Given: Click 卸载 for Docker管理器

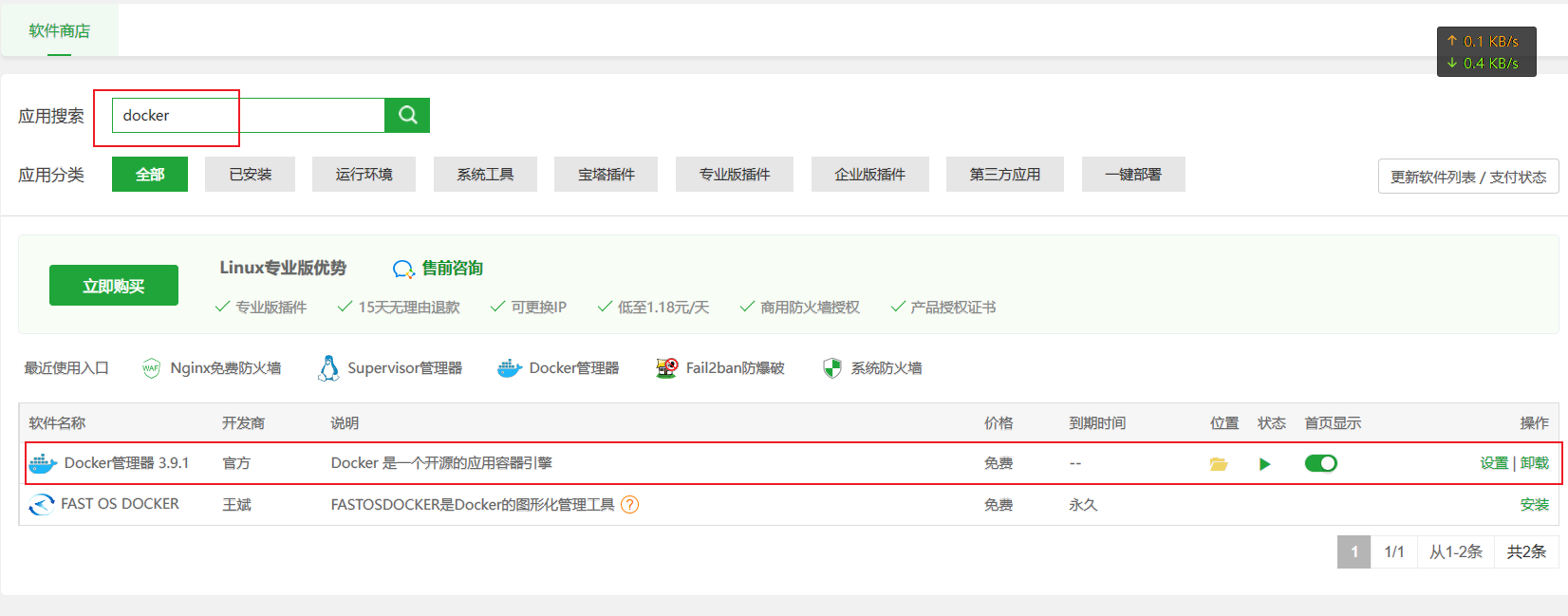Looking at the screenshot, I should [1535, 463].
